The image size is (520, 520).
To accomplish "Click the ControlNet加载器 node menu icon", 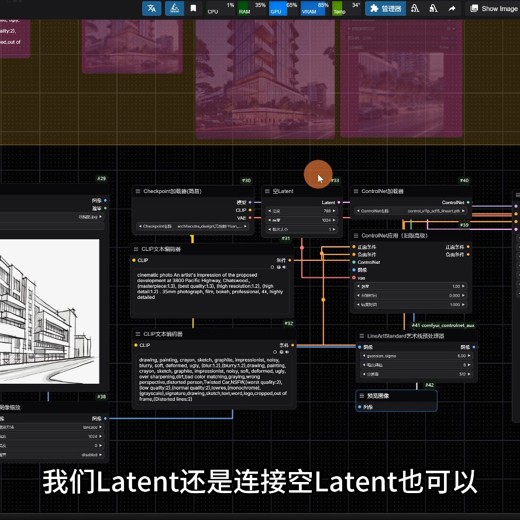I will [356, 191].
